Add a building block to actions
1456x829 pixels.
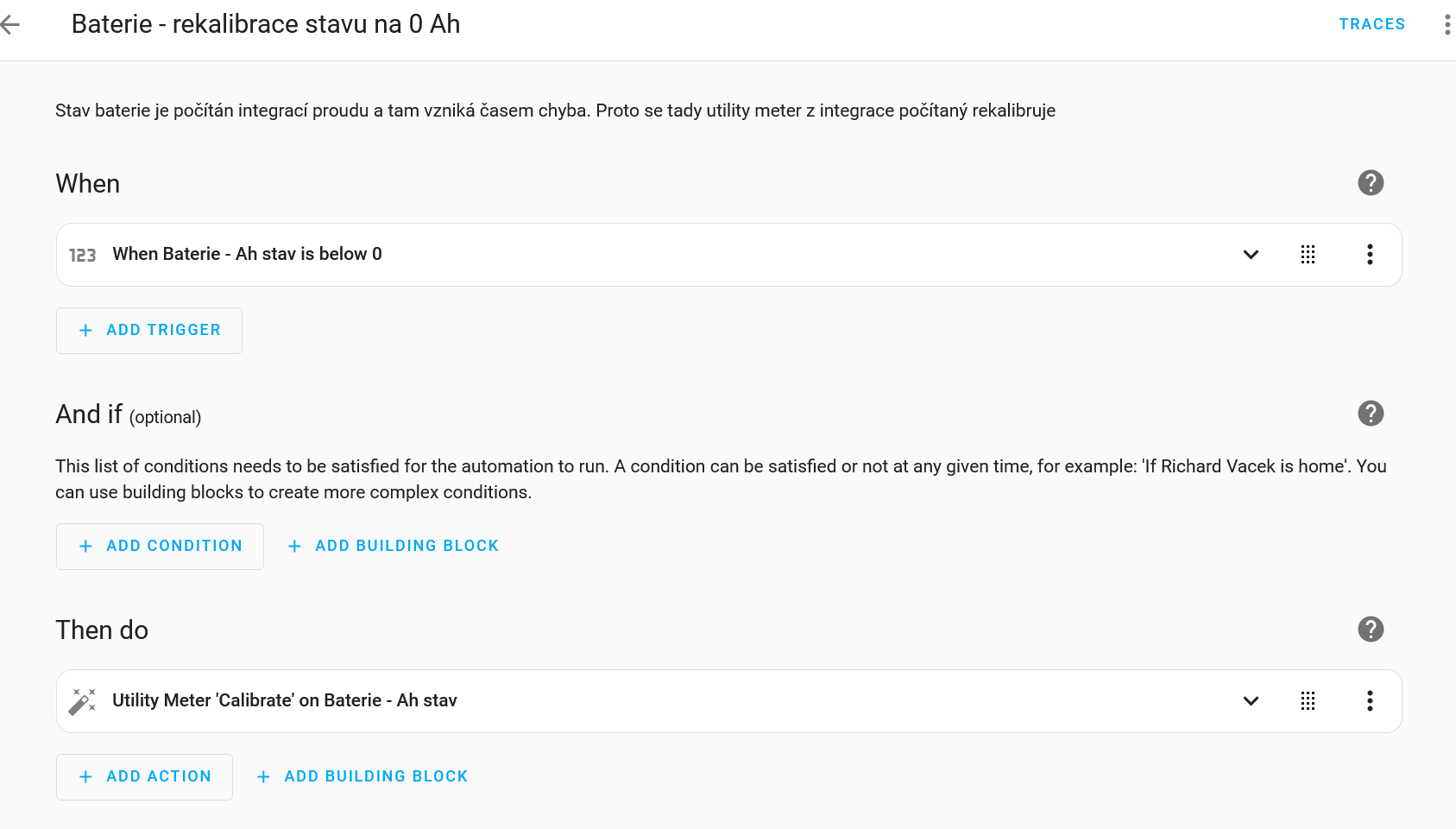click(362, 777)
